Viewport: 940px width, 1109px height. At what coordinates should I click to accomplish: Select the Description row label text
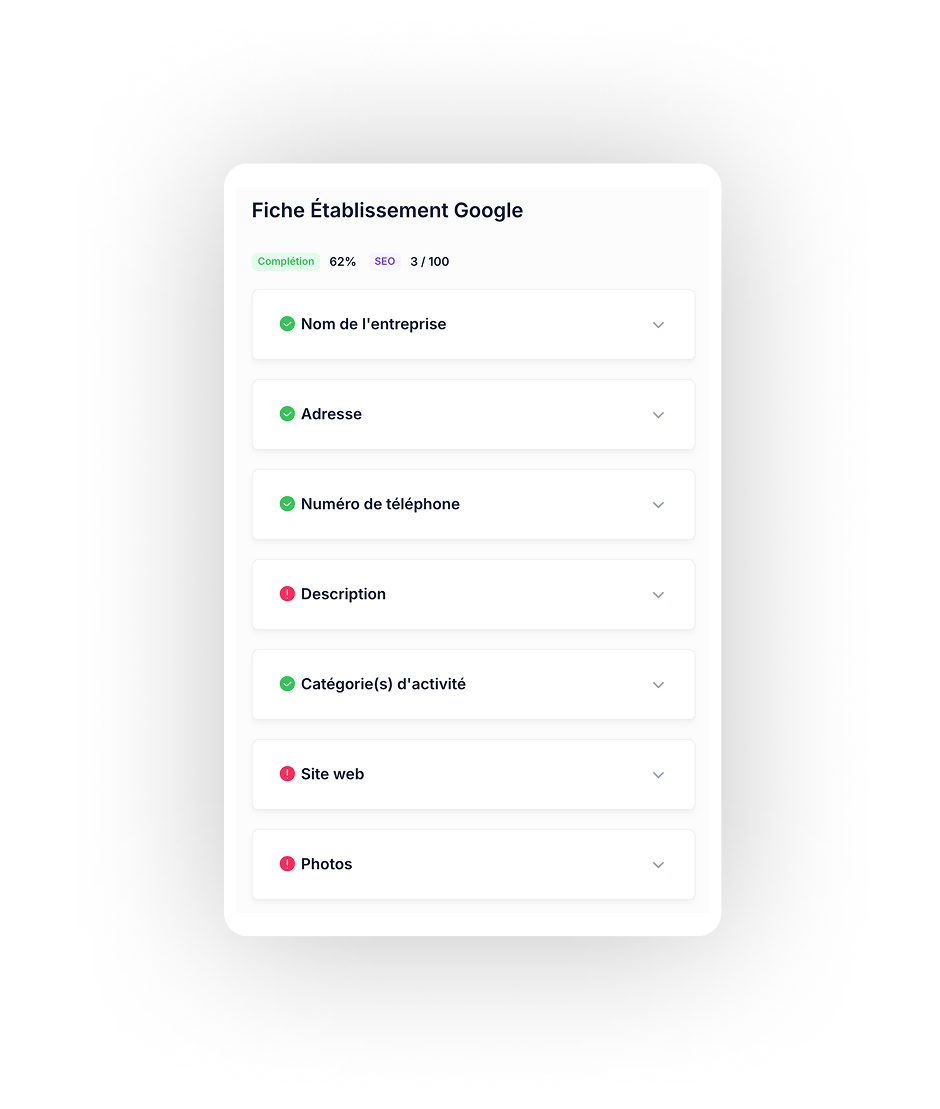(343, 594)
